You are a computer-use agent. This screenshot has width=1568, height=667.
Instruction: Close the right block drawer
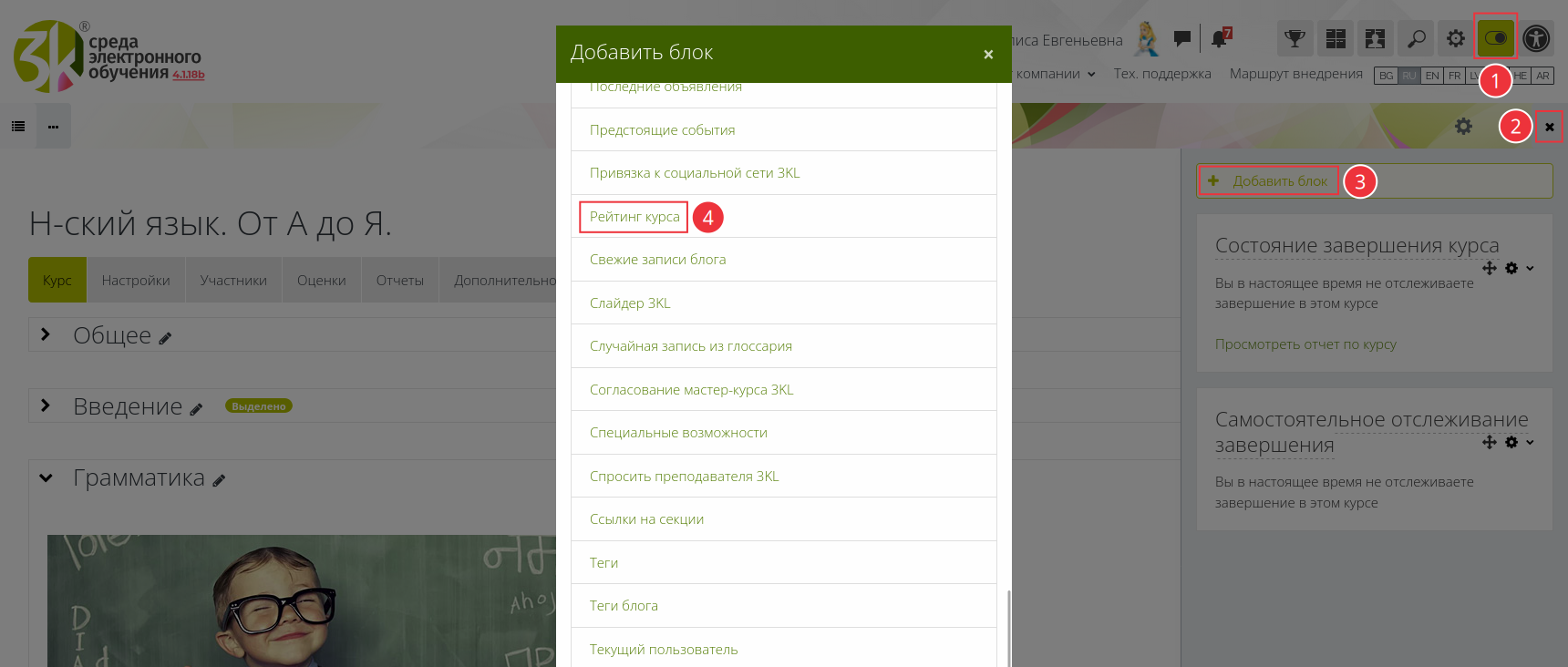1550,127
